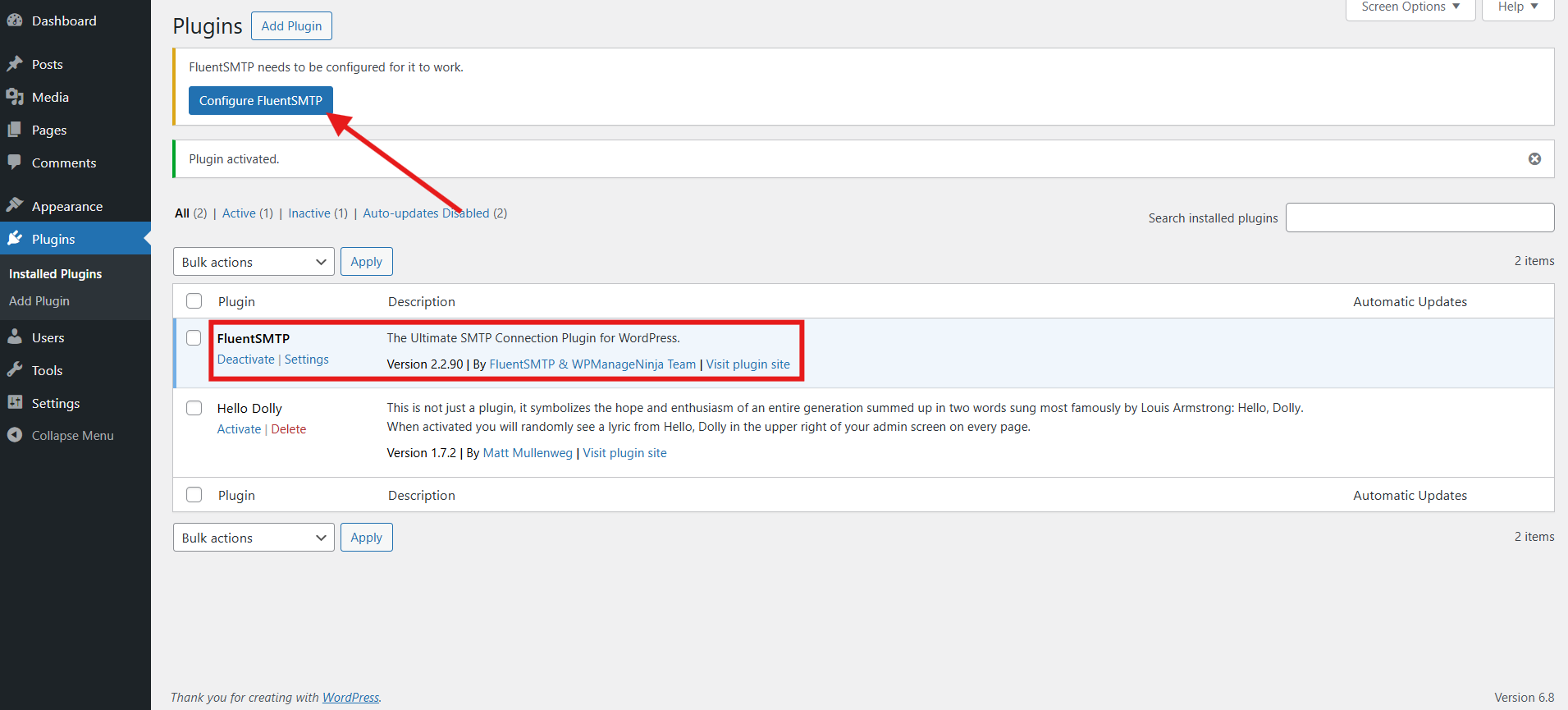The width and height of the screenshot is (1568, 710).
Task: Open FluentSMTP & WPManageNinja Team author link
Action: pos(592,364)
